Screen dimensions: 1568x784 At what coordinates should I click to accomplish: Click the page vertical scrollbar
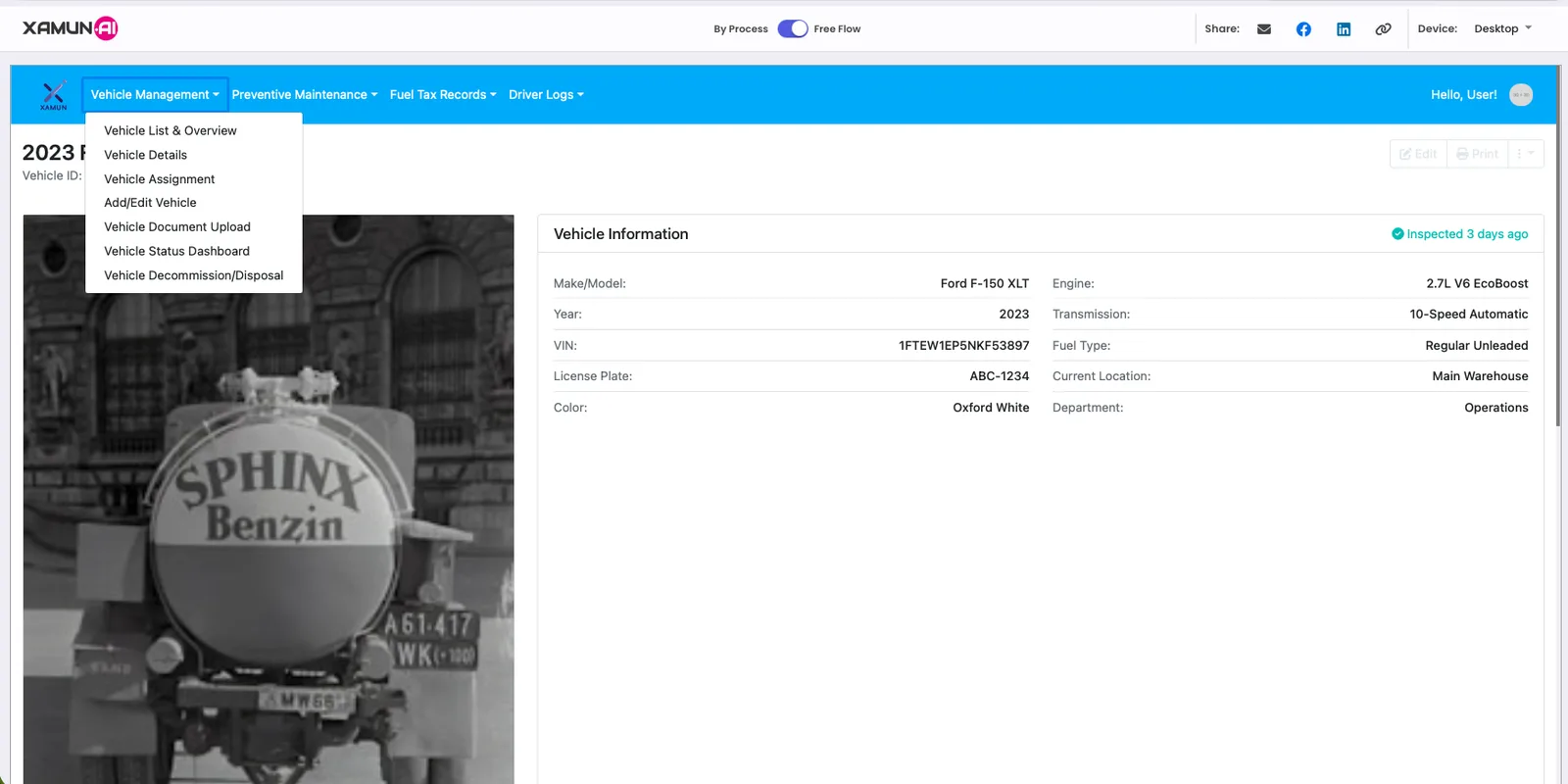point(1558,245)
